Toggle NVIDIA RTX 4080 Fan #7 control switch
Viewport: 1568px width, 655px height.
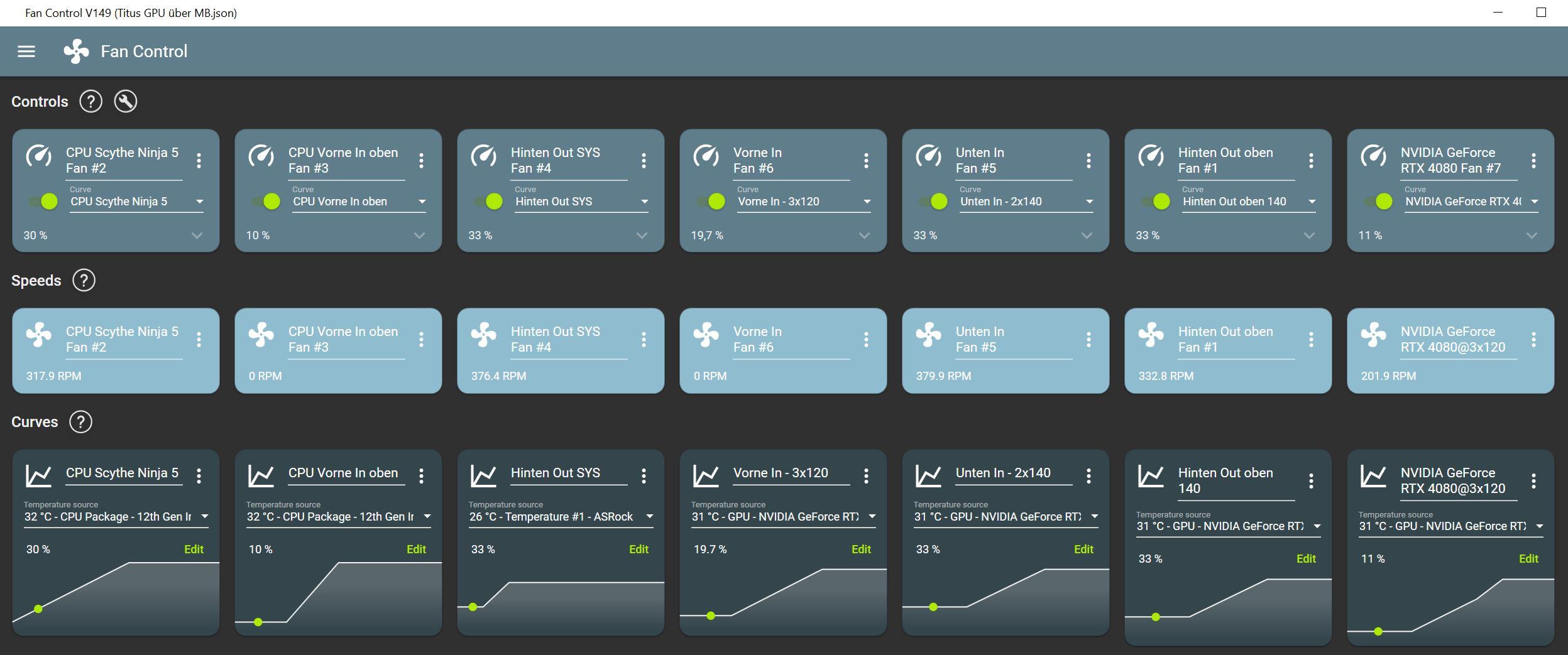[1378, 202]
